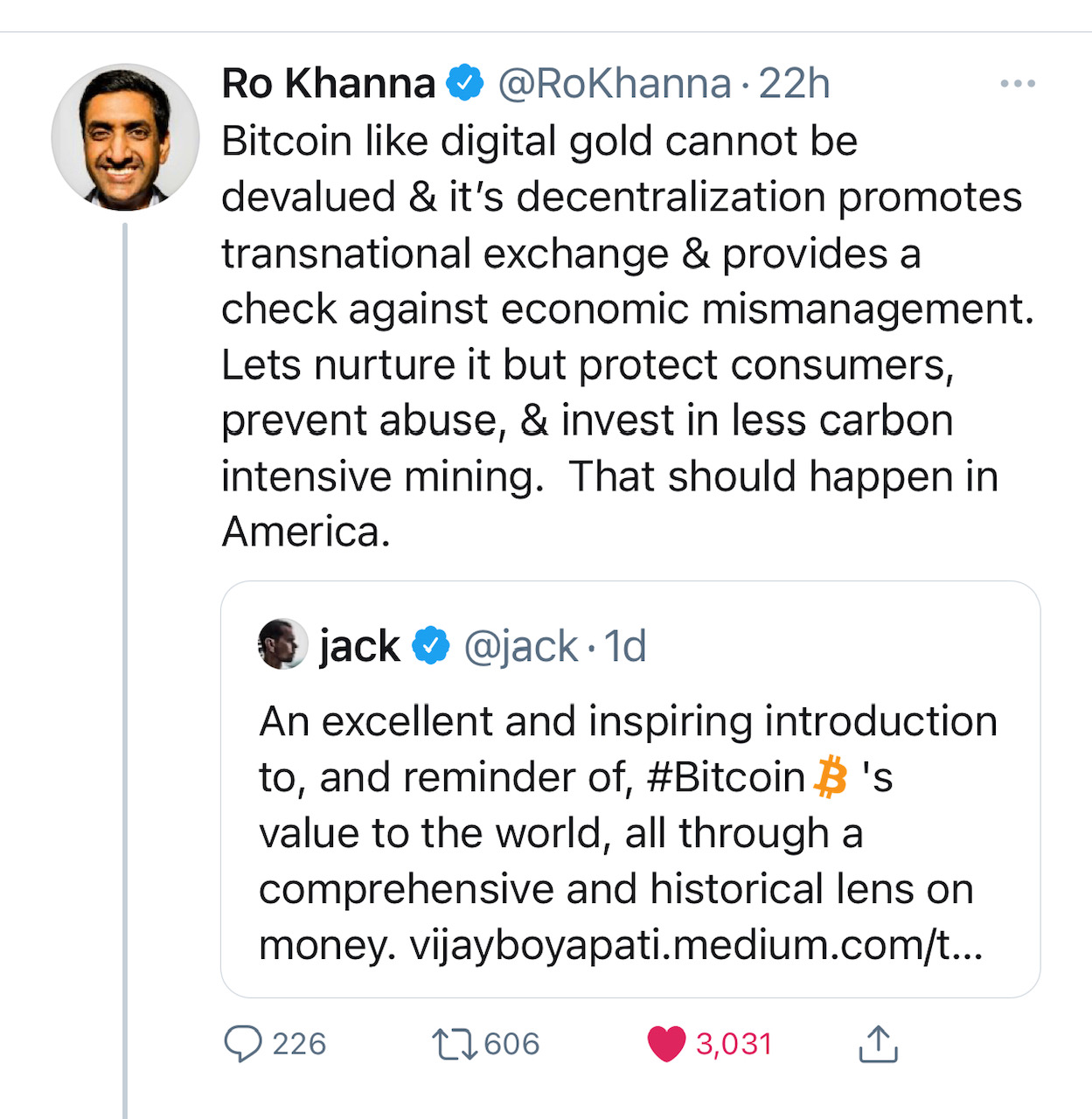This screenshot has height=1119, width=1092.
Task: Open Ro Khanna's profile photo
Action: (125, 137)
